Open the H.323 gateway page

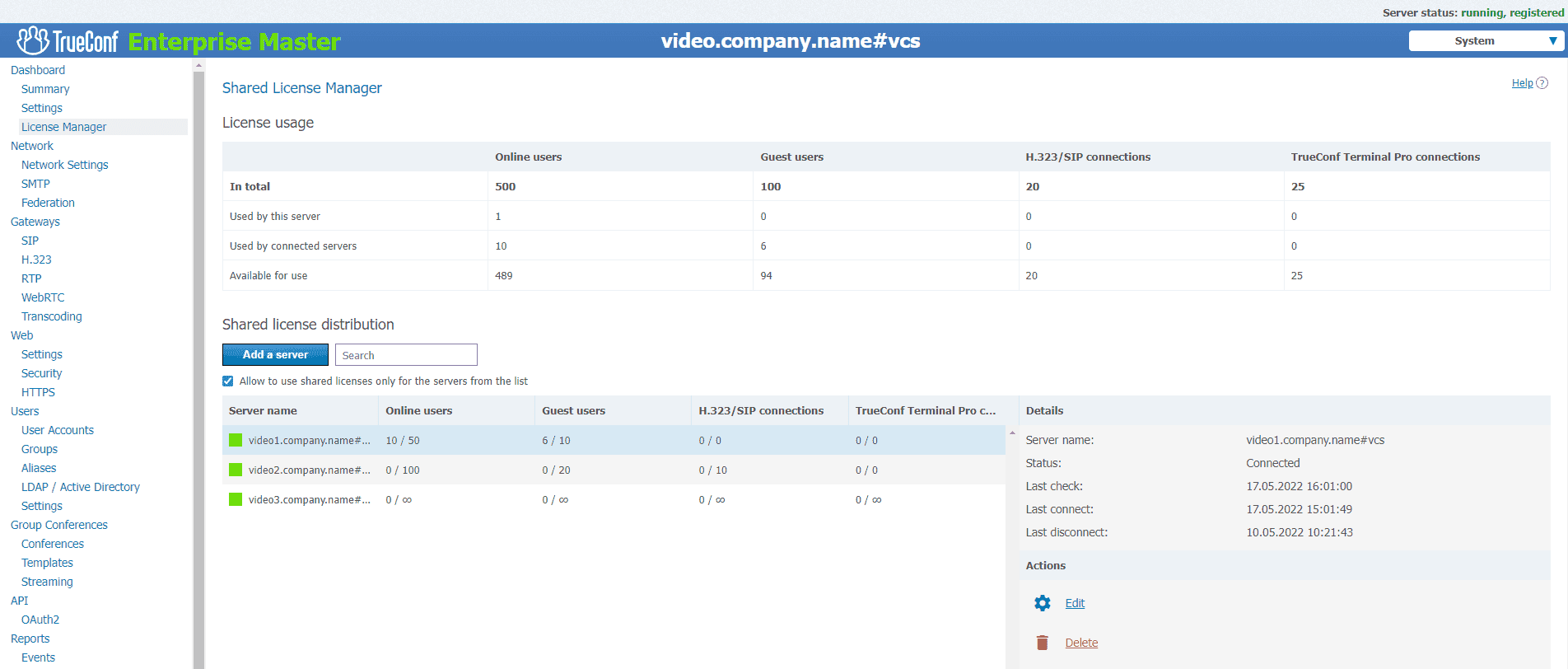coord(36,260)
